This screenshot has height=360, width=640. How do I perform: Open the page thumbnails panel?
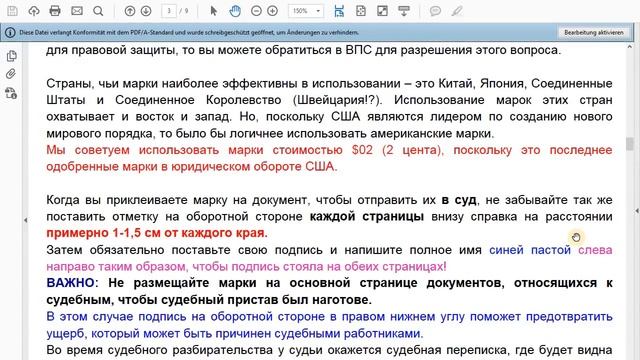(11, 56)
